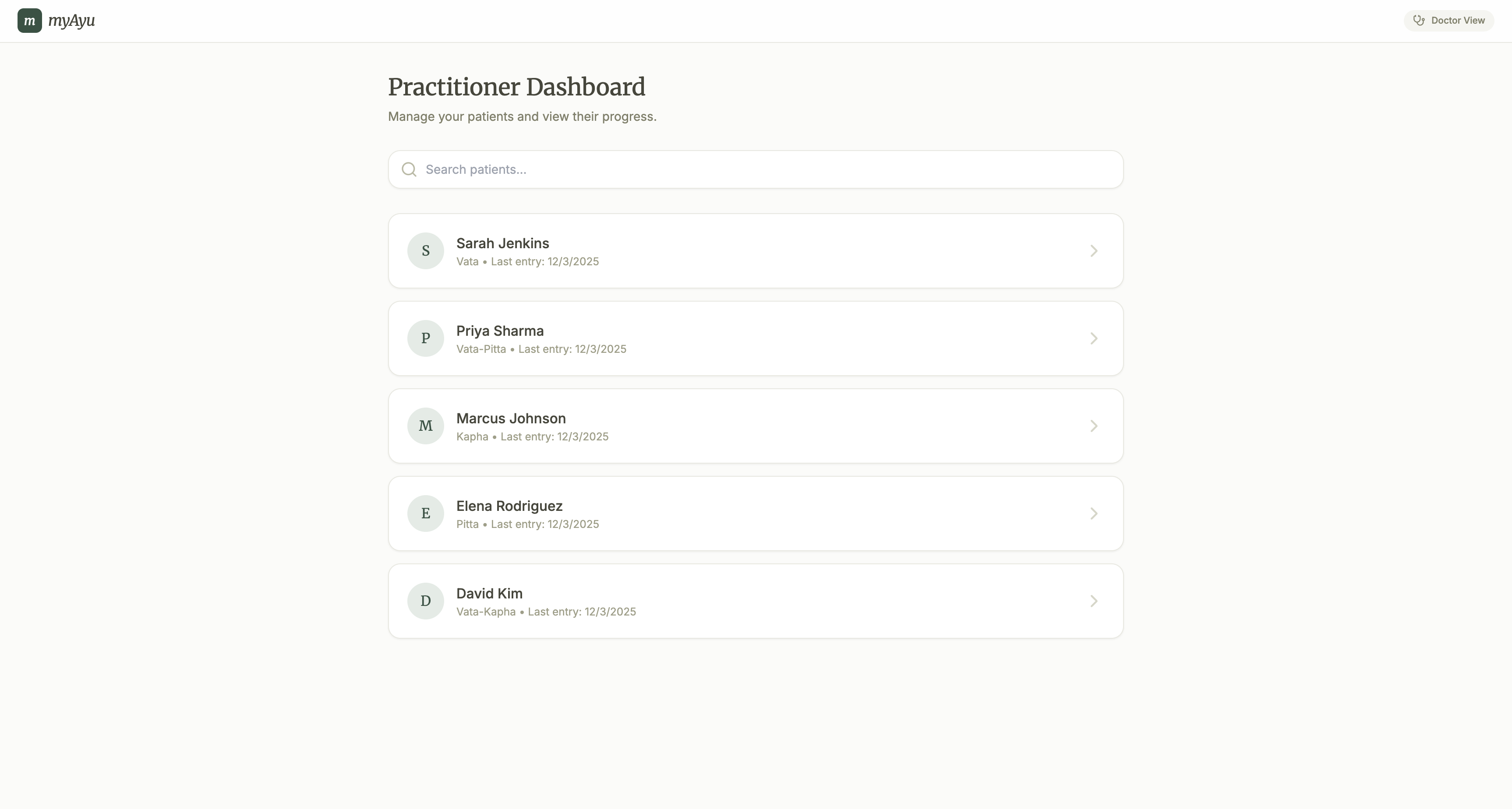Open the Sarah Jenkins patient name
Image resolution: width=1512 pixels, height=809 pixels.
click(x=502, y=243)
